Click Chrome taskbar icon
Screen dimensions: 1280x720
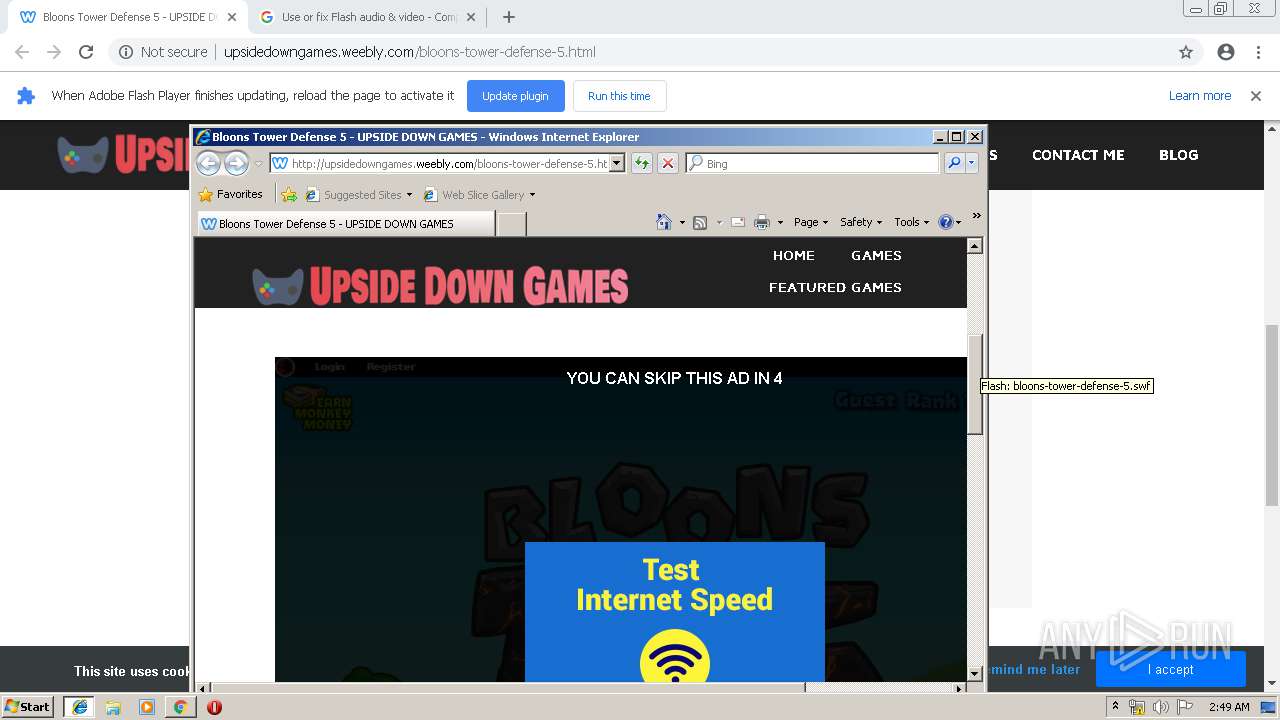(x=180, y=707)
